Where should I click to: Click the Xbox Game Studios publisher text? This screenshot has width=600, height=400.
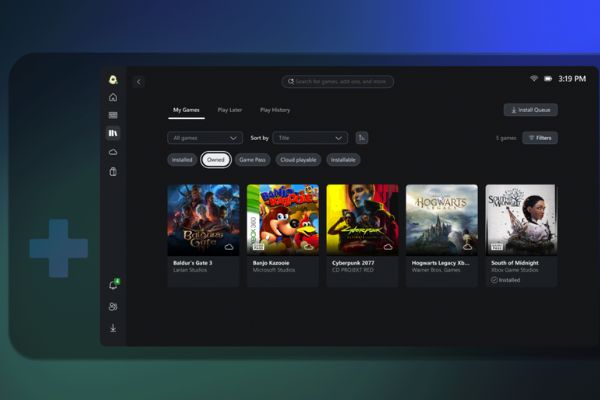click(x=515, y=270)
